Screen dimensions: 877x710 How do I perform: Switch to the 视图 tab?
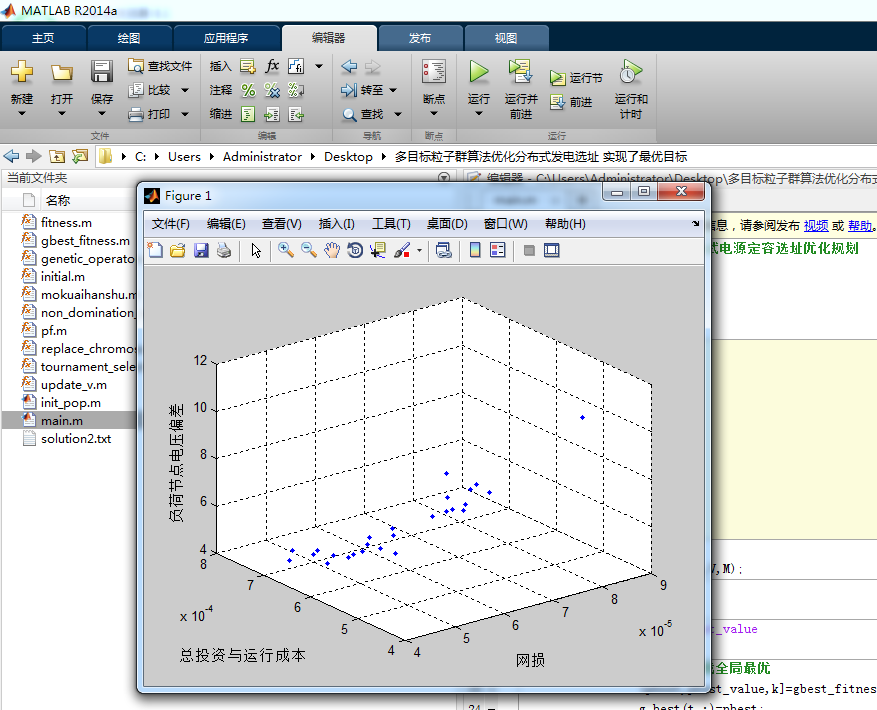click(506, 38)
